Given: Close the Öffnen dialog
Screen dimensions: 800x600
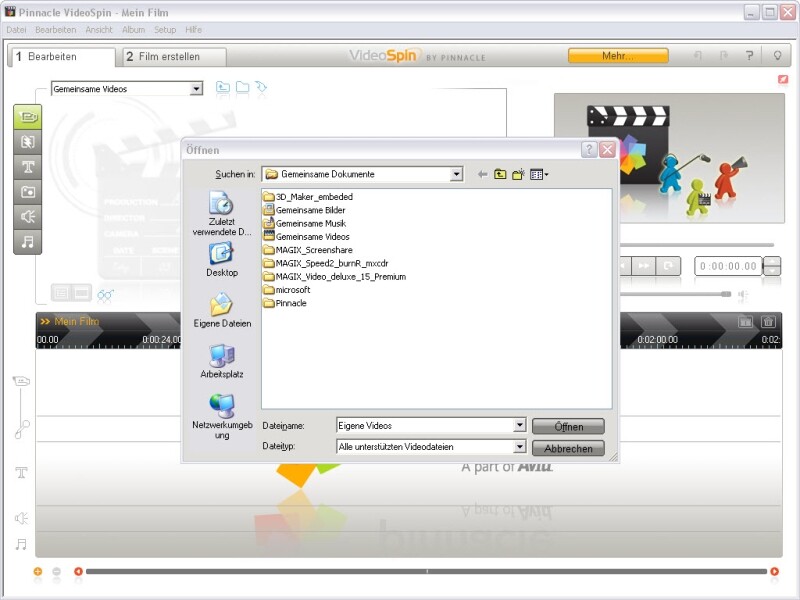Looking at the screenshot, I should click(x=607, y=149).
